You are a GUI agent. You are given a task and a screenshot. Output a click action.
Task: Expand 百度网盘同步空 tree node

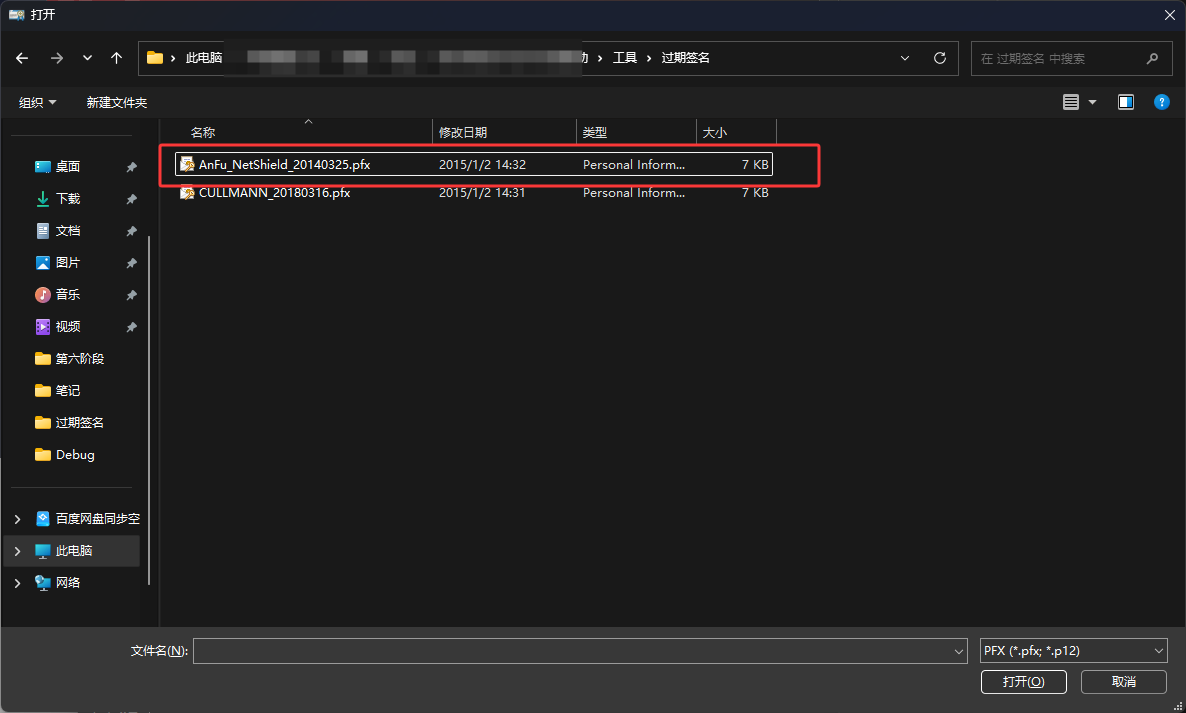(x=17, y=519)
